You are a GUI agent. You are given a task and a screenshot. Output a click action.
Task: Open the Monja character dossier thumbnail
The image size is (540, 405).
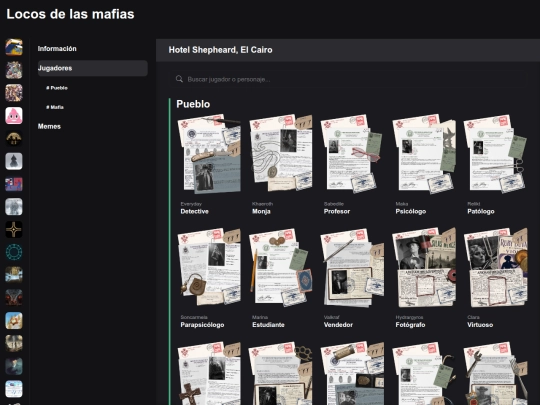tap(281, 153)
